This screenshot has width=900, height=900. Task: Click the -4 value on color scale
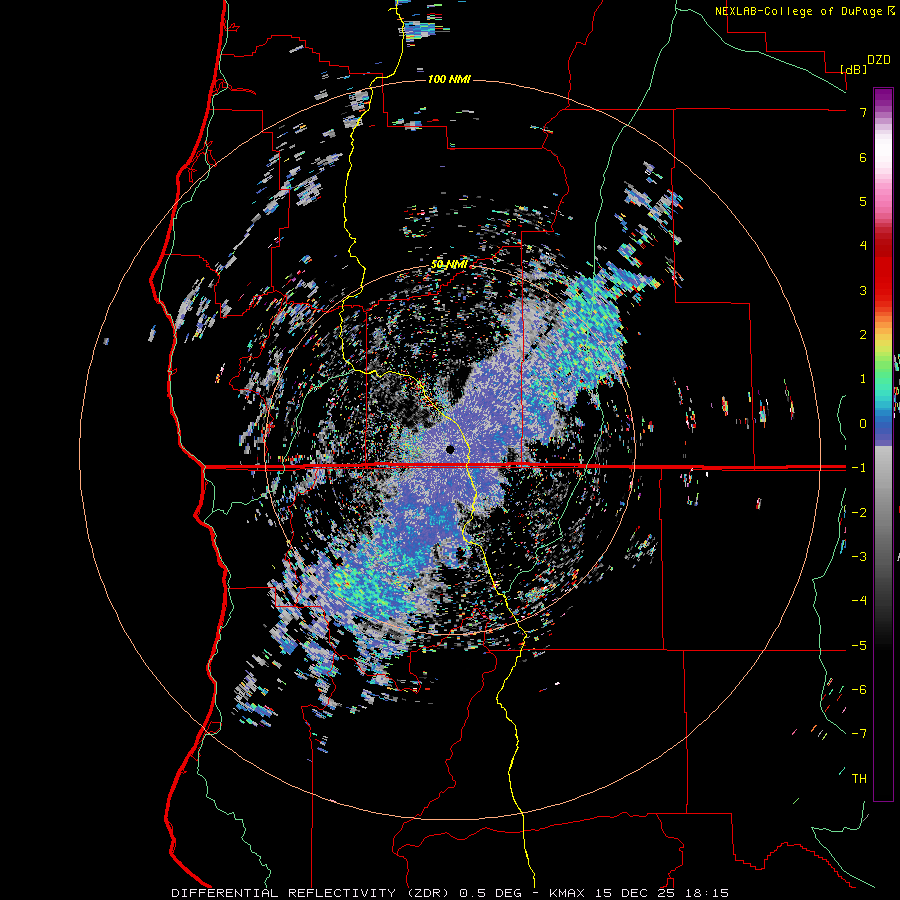(859, 600)
